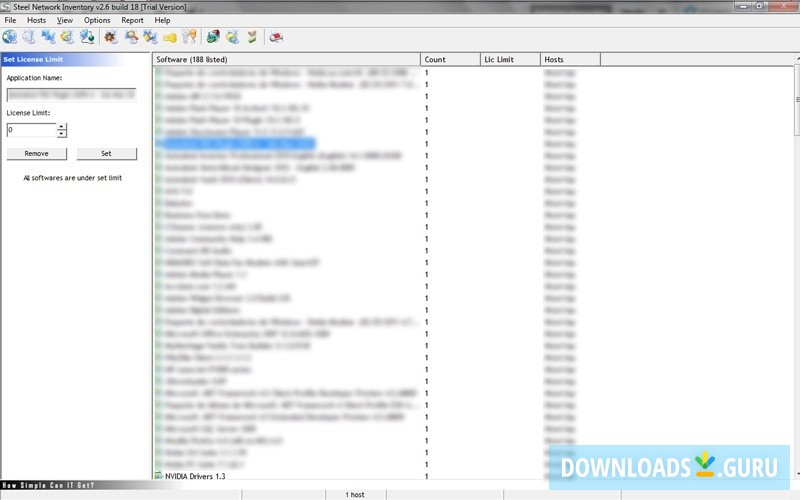The image size is (800, 500).
Task: Increase License Limit with up arrow
Action: (x=62, y=127)
